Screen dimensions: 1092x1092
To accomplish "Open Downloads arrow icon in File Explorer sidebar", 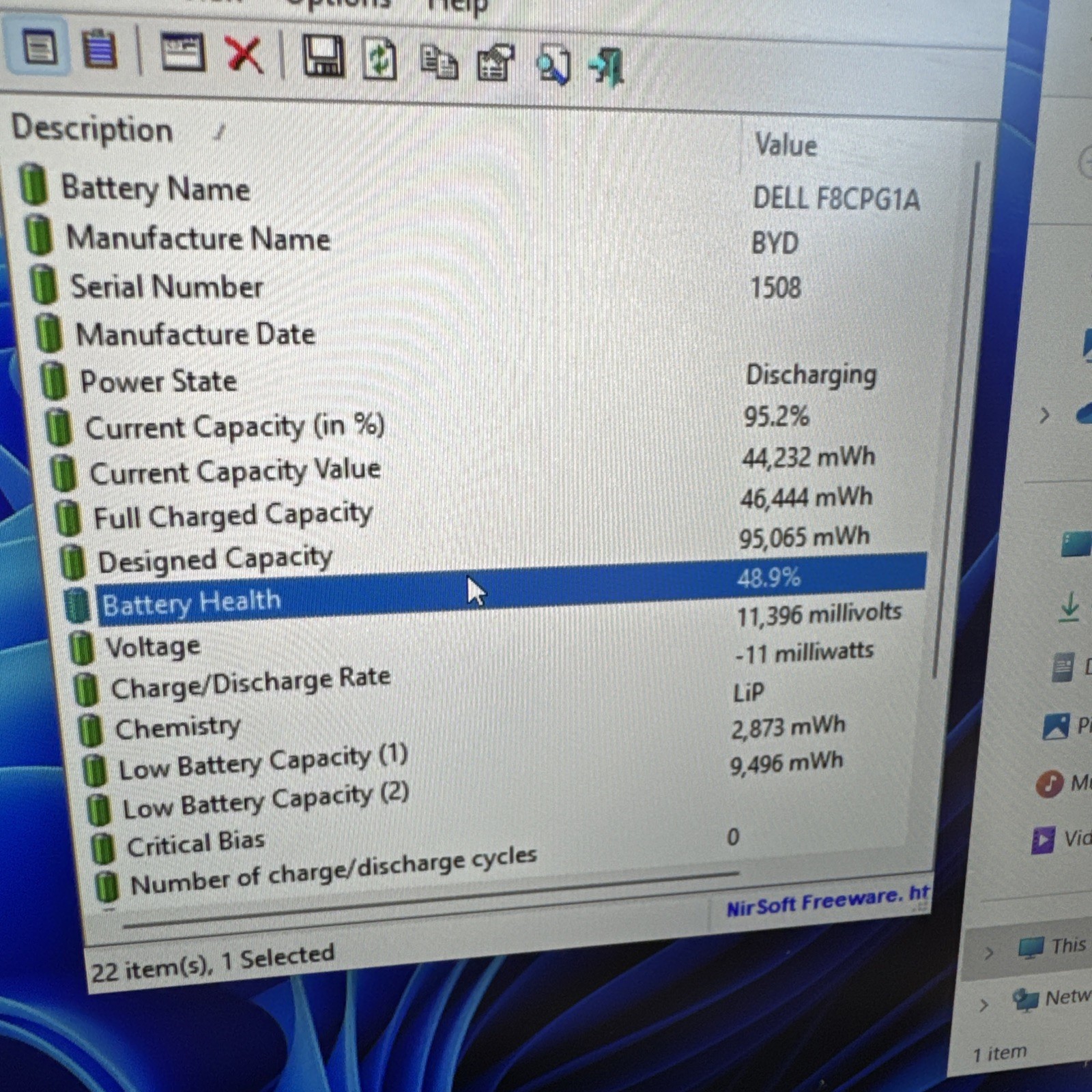I will (x=1069, y=607).
